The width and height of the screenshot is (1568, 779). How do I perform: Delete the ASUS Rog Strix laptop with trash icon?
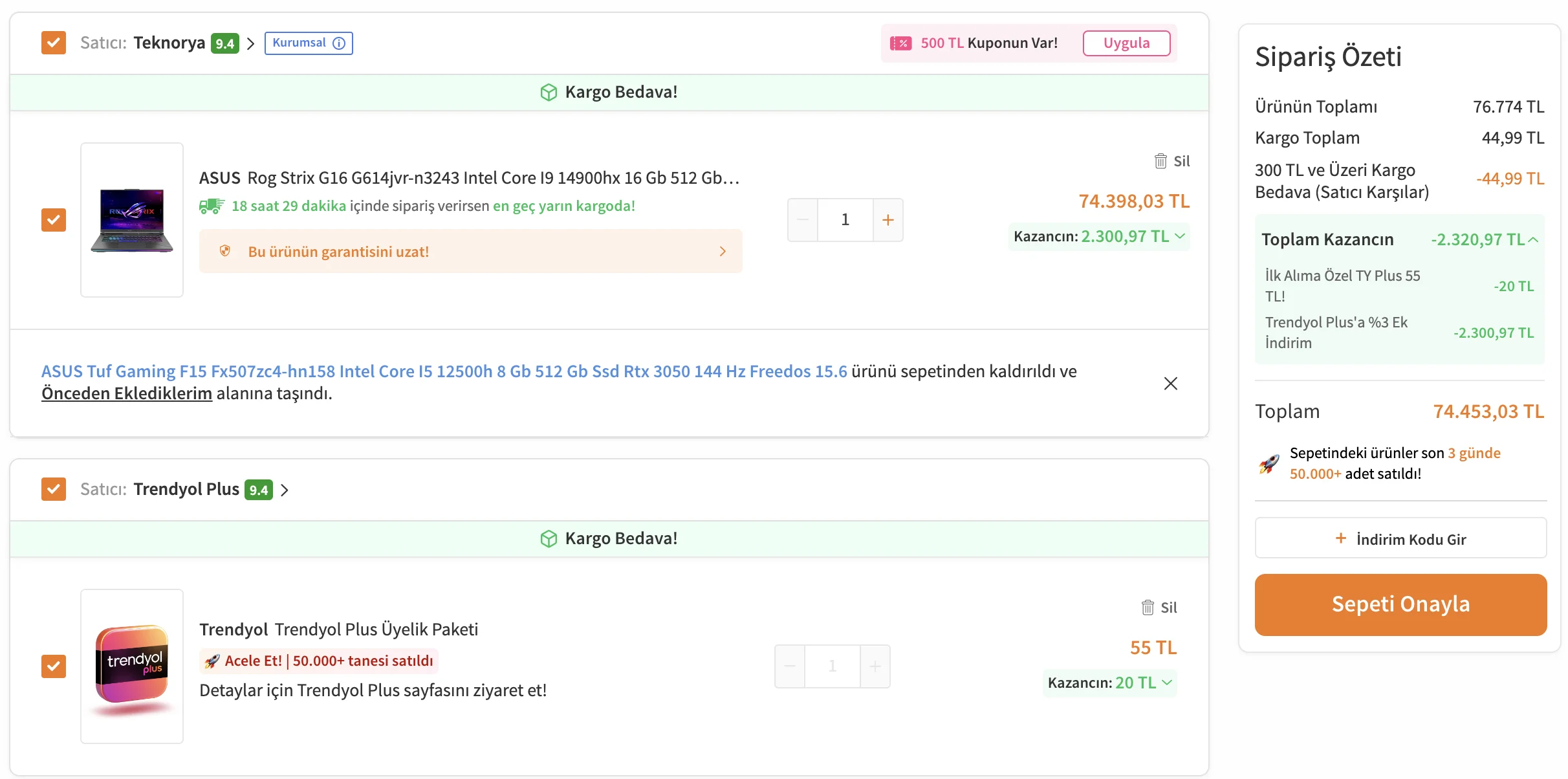[1161, 161]
